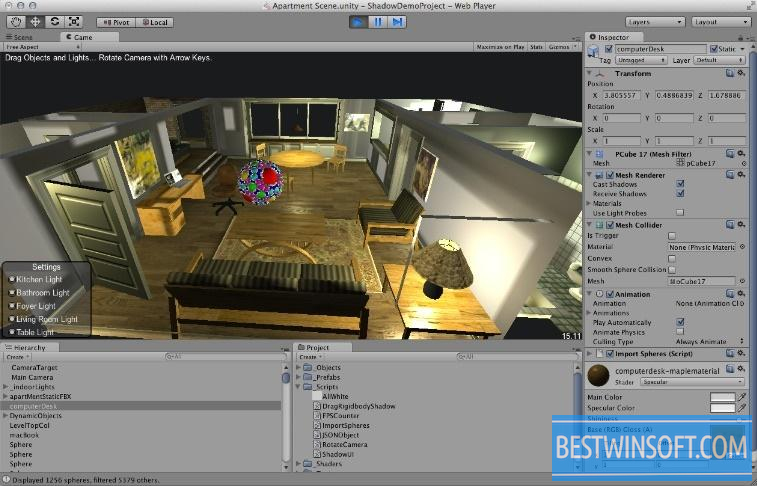Click the Main Color swatch
Screen dimensions: 757x486
coord(722,397)
